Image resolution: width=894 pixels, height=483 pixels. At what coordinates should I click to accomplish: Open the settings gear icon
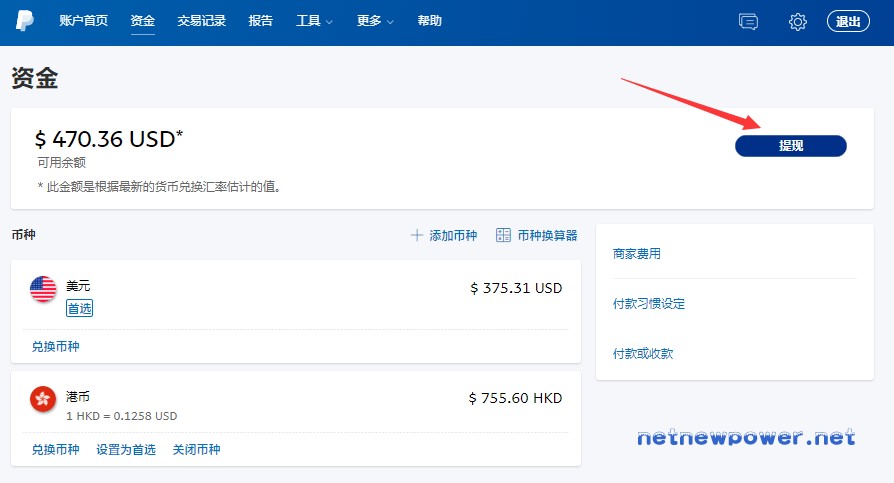[x=798, y=22]
